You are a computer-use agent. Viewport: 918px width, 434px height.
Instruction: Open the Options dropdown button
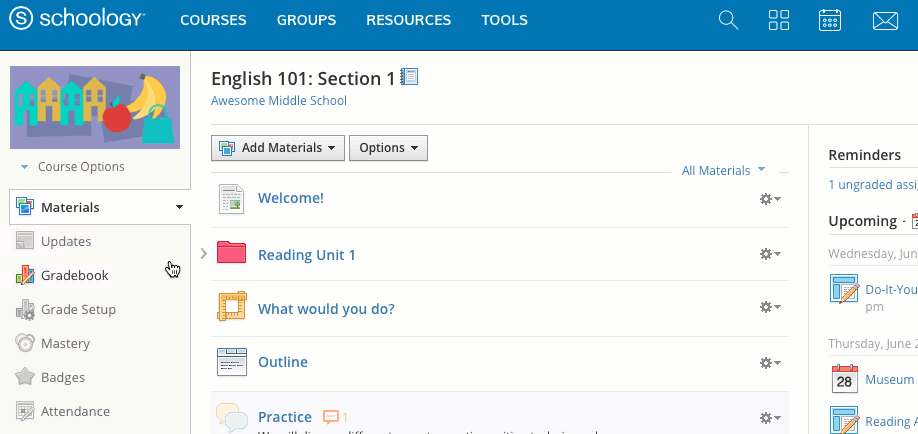[x=388, y=148]
